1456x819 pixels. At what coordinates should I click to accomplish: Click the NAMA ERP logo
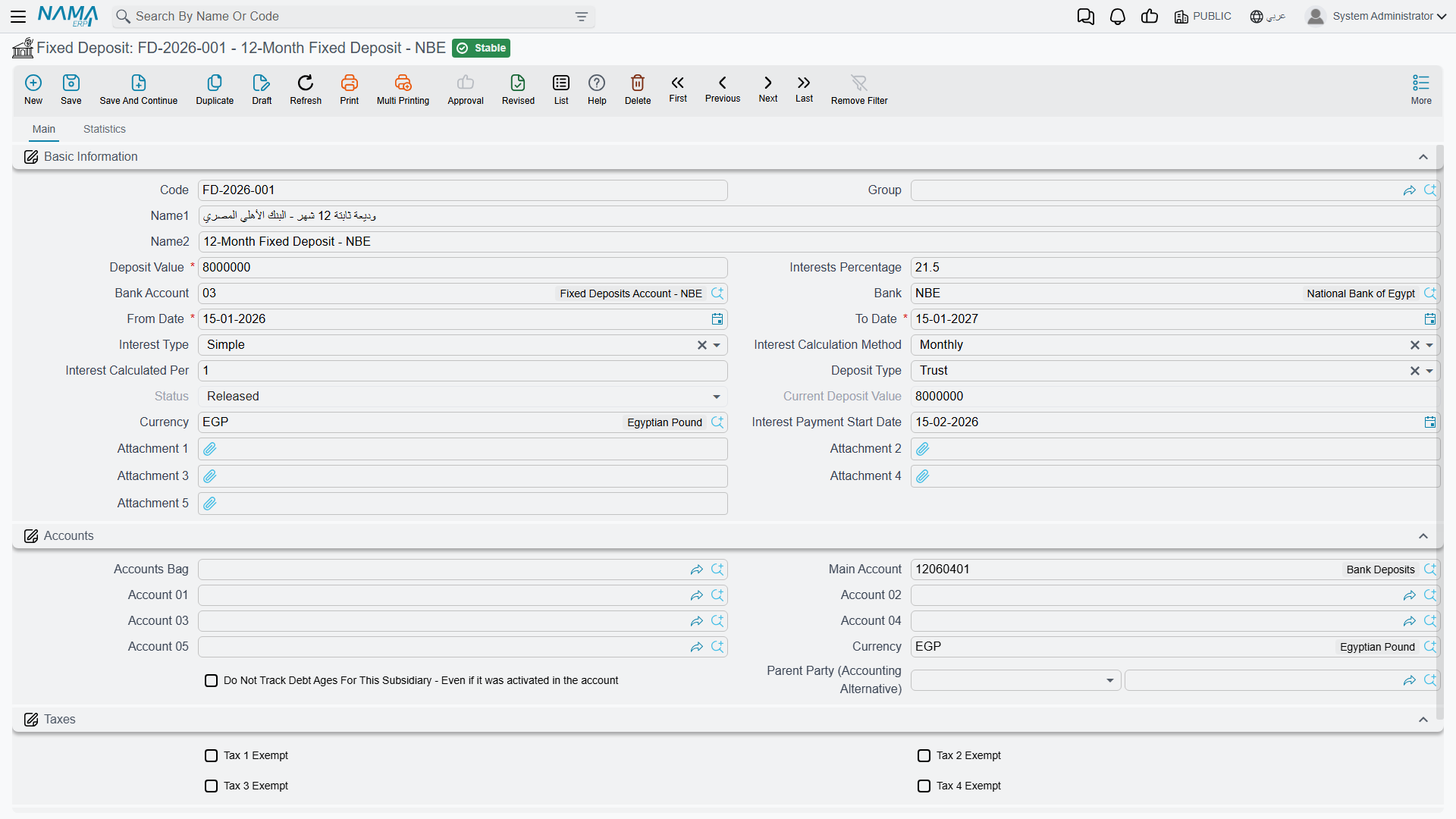tap(68, 17)
